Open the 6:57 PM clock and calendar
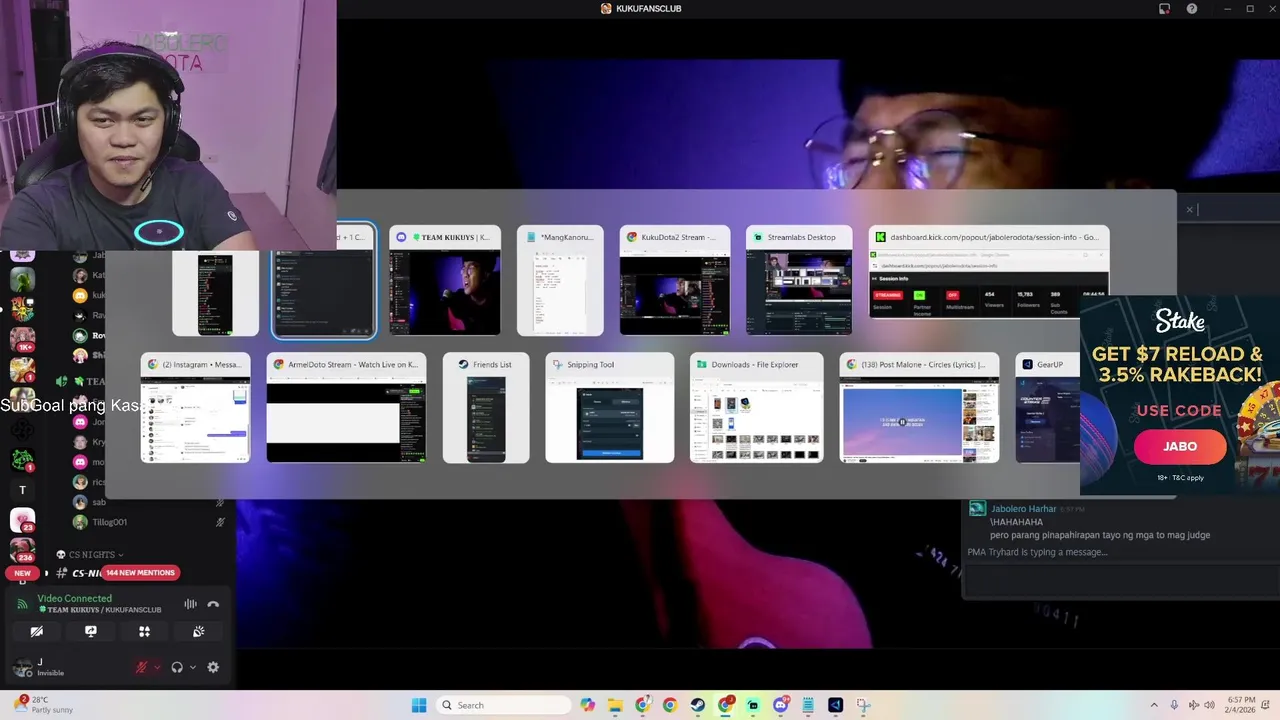This screenshot has height=720, width=1280. 1241,705
